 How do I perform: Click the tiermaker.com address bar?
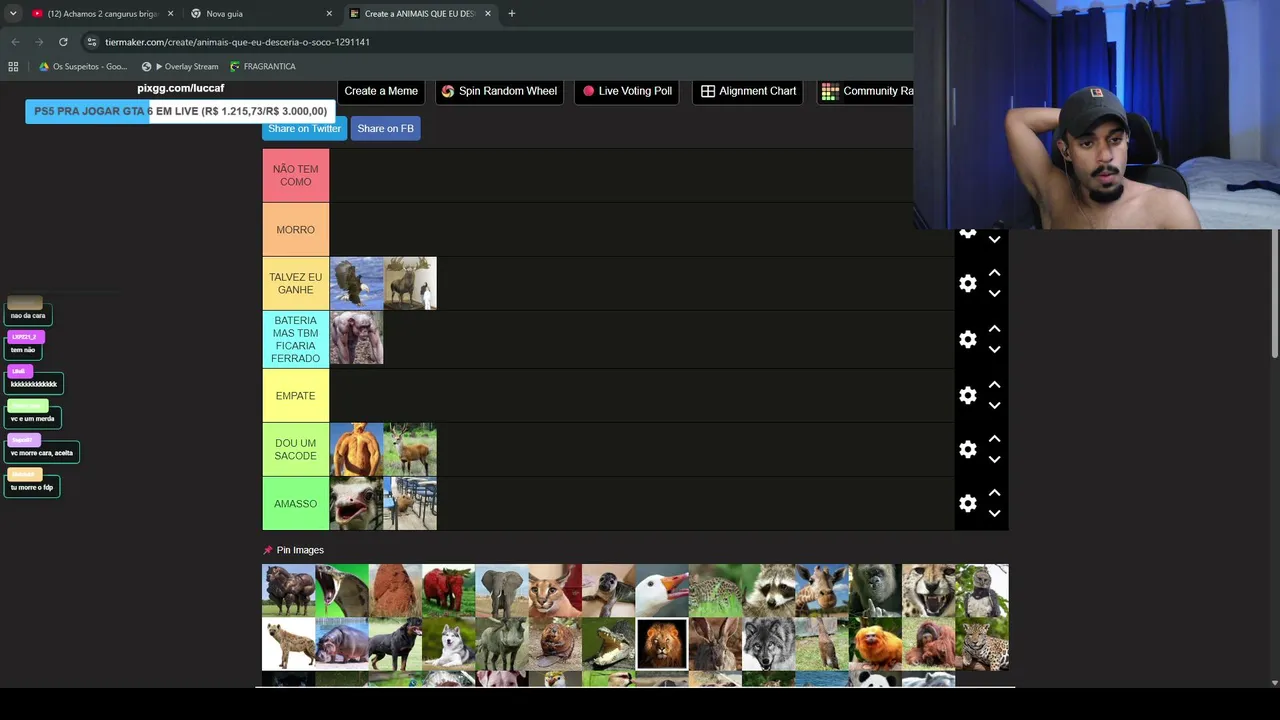(495, 42)
